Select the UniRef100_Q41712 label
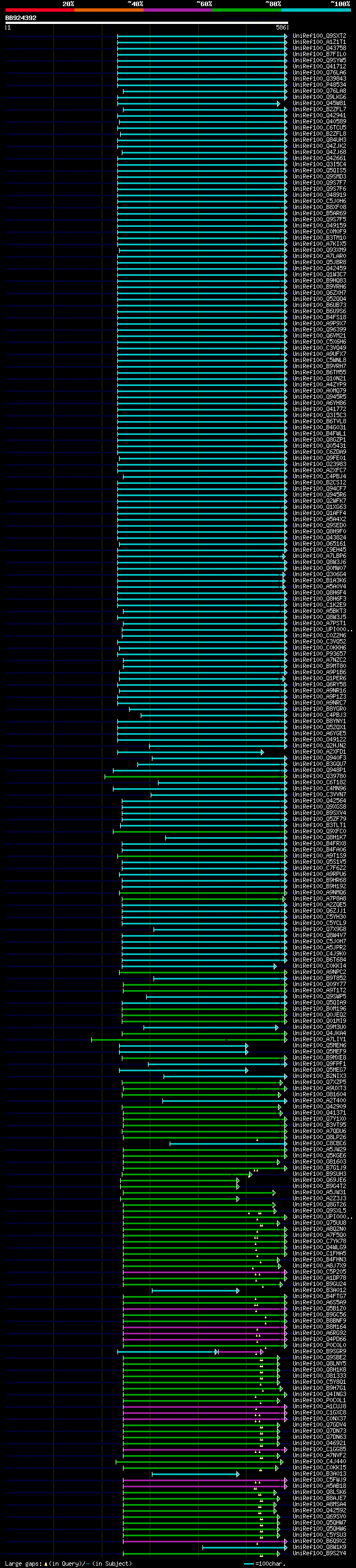This screenshot has height=1568, width=356. point(319,66)
